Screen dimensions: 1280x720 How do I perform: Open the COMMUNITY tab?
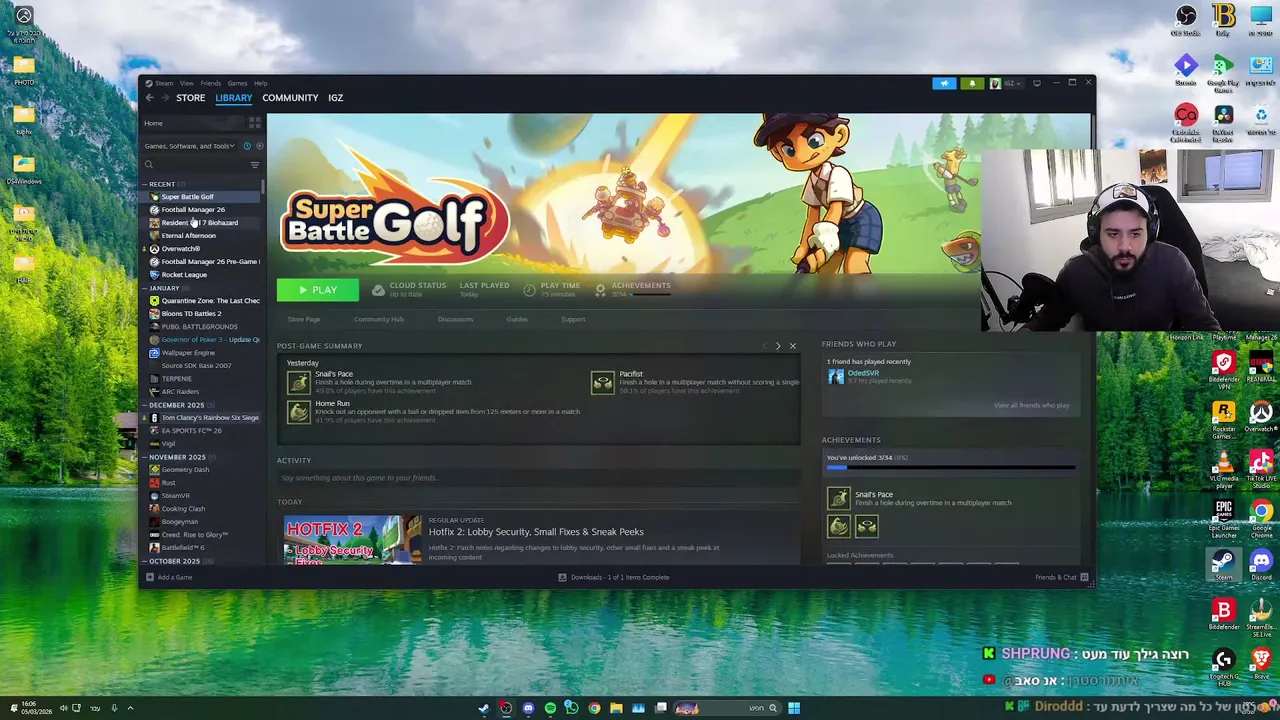[290, 98]
